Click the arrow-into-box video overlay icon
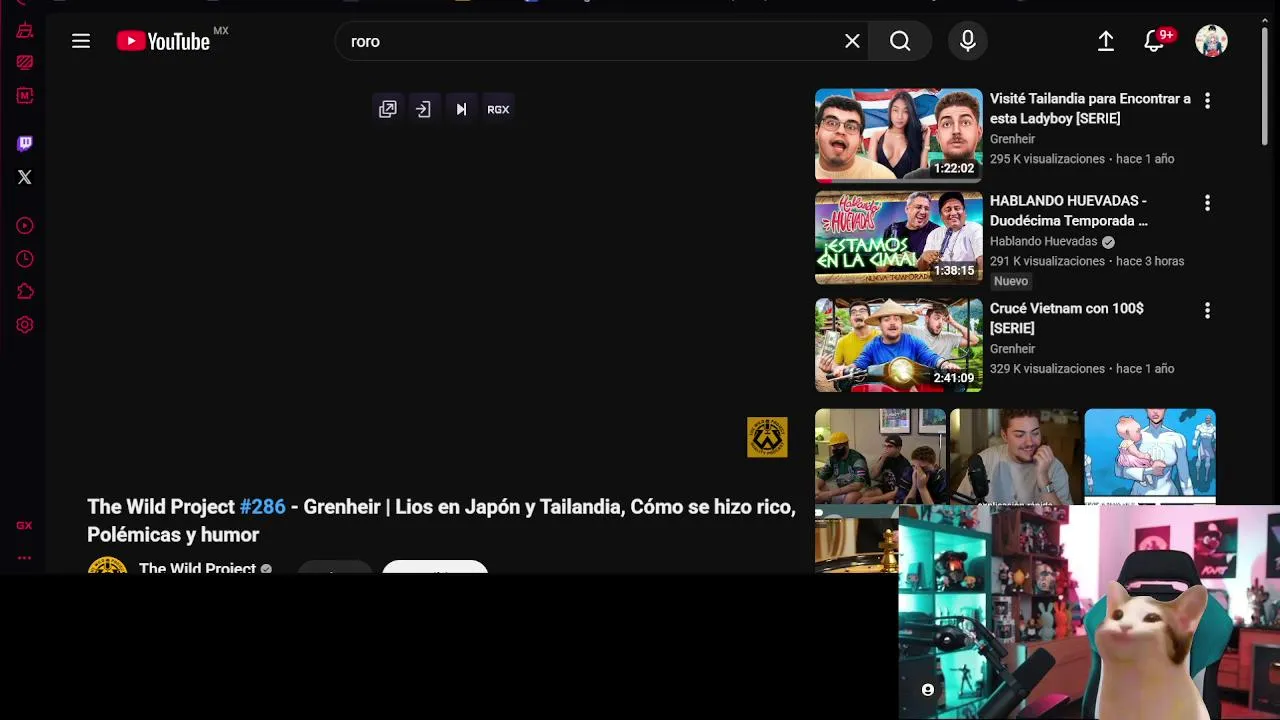1280x720 pixels. pos(423,109)
